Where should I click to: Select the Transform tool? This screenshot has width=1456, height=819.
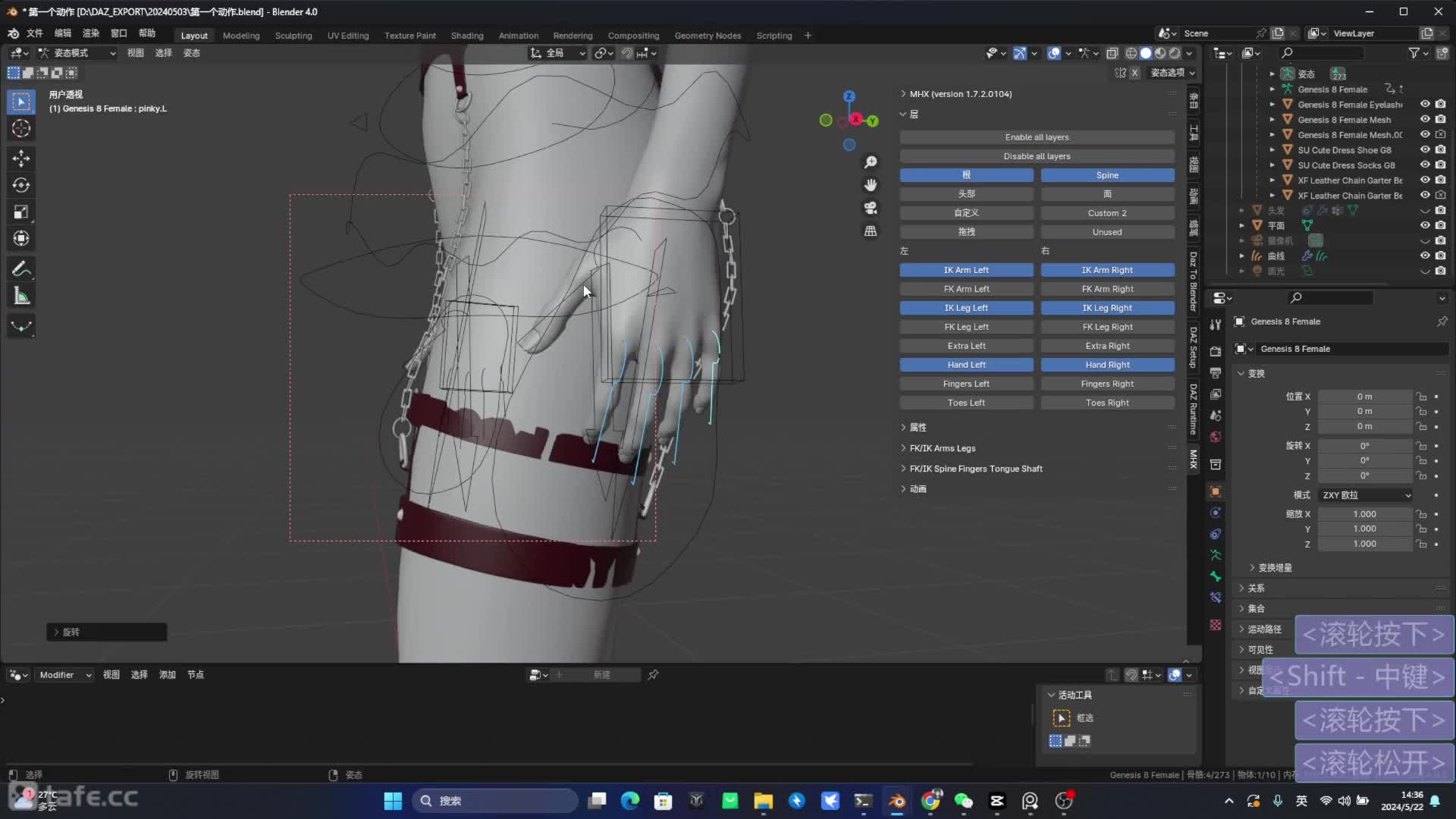(x=21, y=238)
